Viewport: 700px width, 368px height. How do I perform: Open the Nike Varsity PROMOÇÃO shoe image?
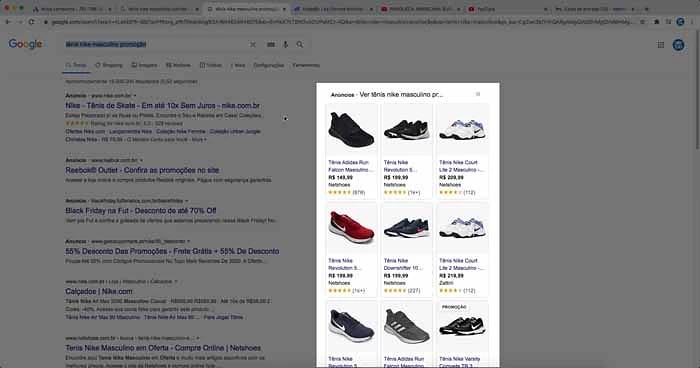pyautogui.click(x=462, y=326)
